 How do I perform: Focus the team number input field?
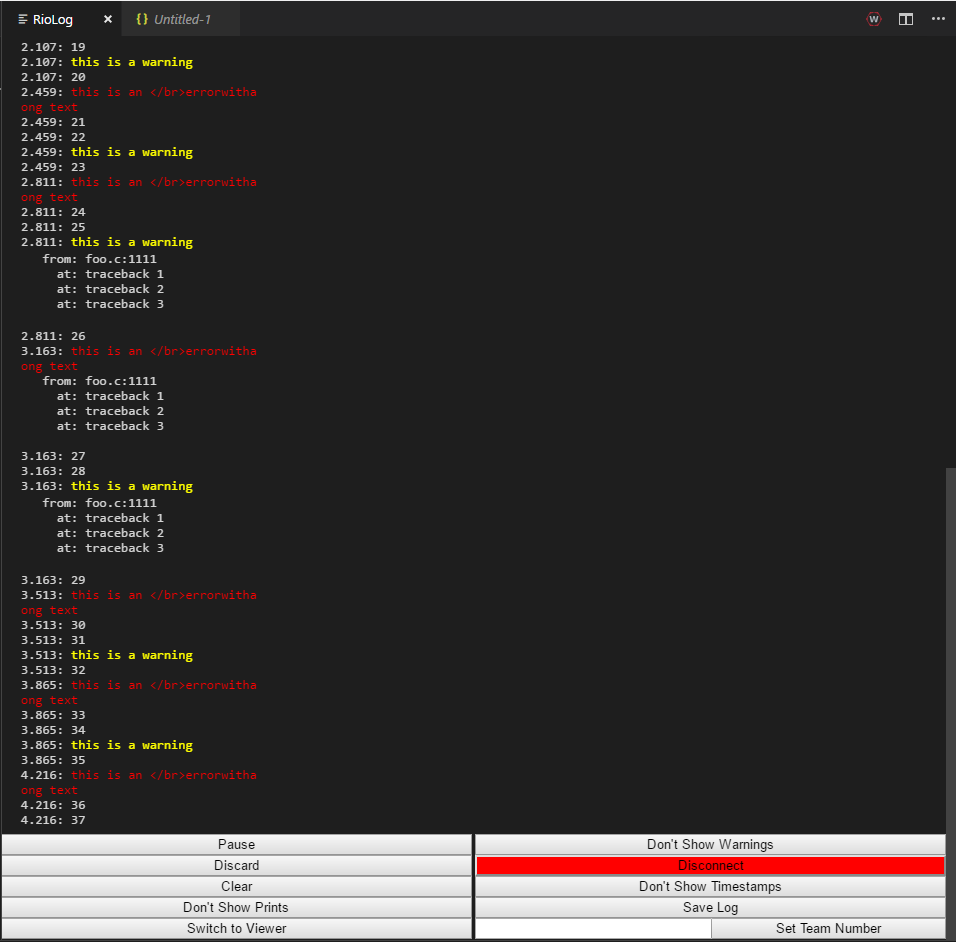point(593,929)
